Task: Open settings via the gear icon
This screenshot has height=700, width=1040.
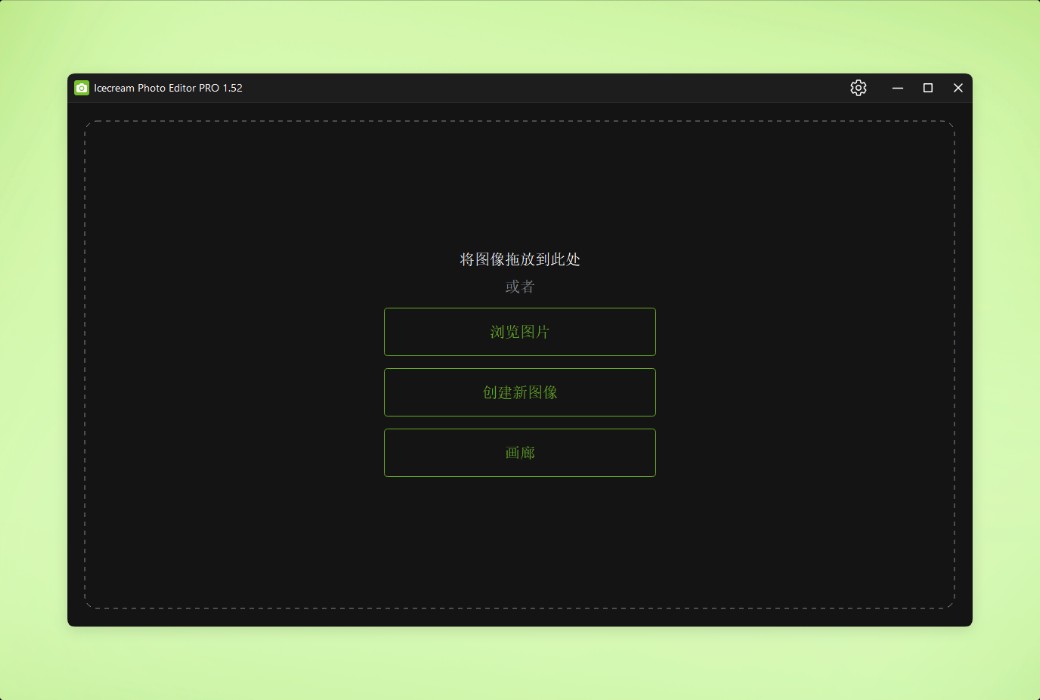Action: tap(858, 88)
